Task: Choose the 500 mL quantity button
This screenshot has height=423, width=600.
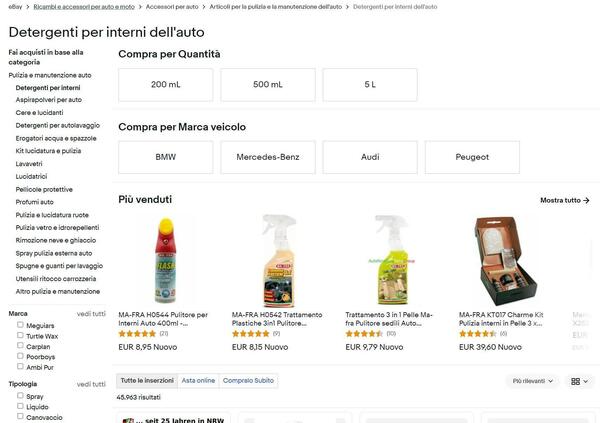Action: point(268,85)
